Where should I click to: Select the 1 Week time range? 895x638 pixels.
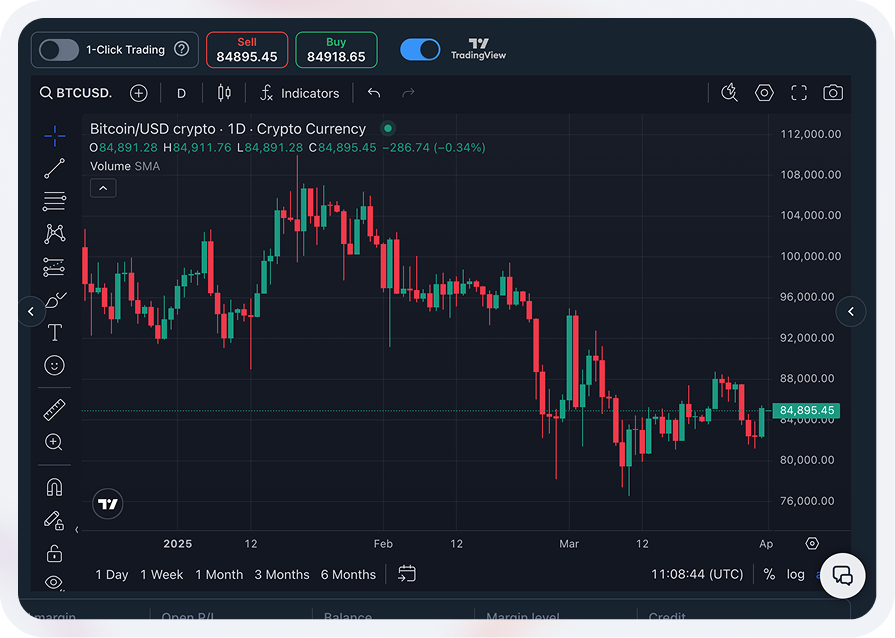(x=162, y=575)
